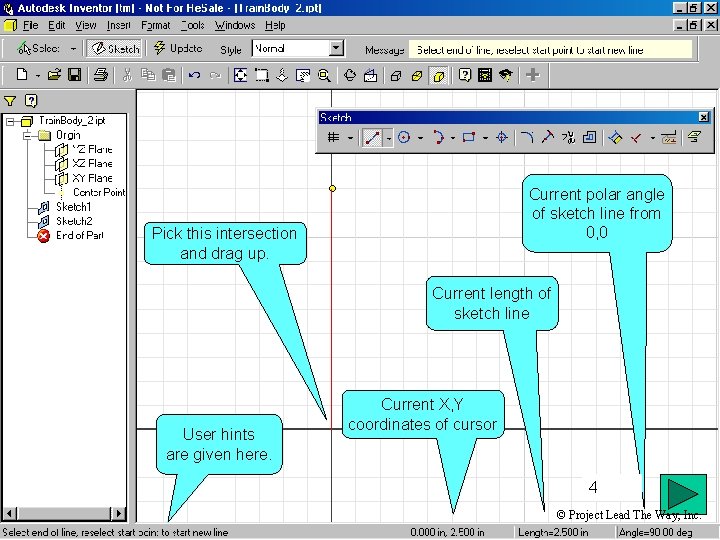Open the Select mode dropdown arrow
Screen dimensions: 720x540
73,48
